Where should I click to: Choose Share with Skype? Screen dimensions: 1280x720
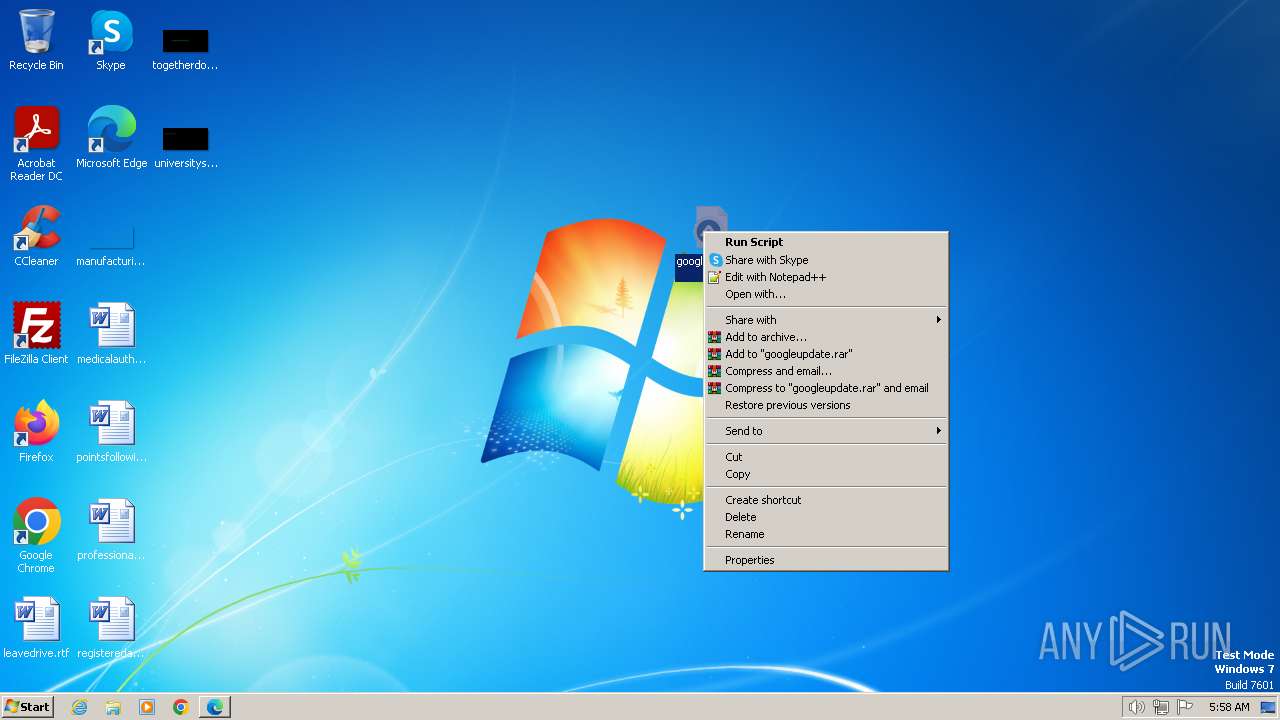click(x=826, y=260)
